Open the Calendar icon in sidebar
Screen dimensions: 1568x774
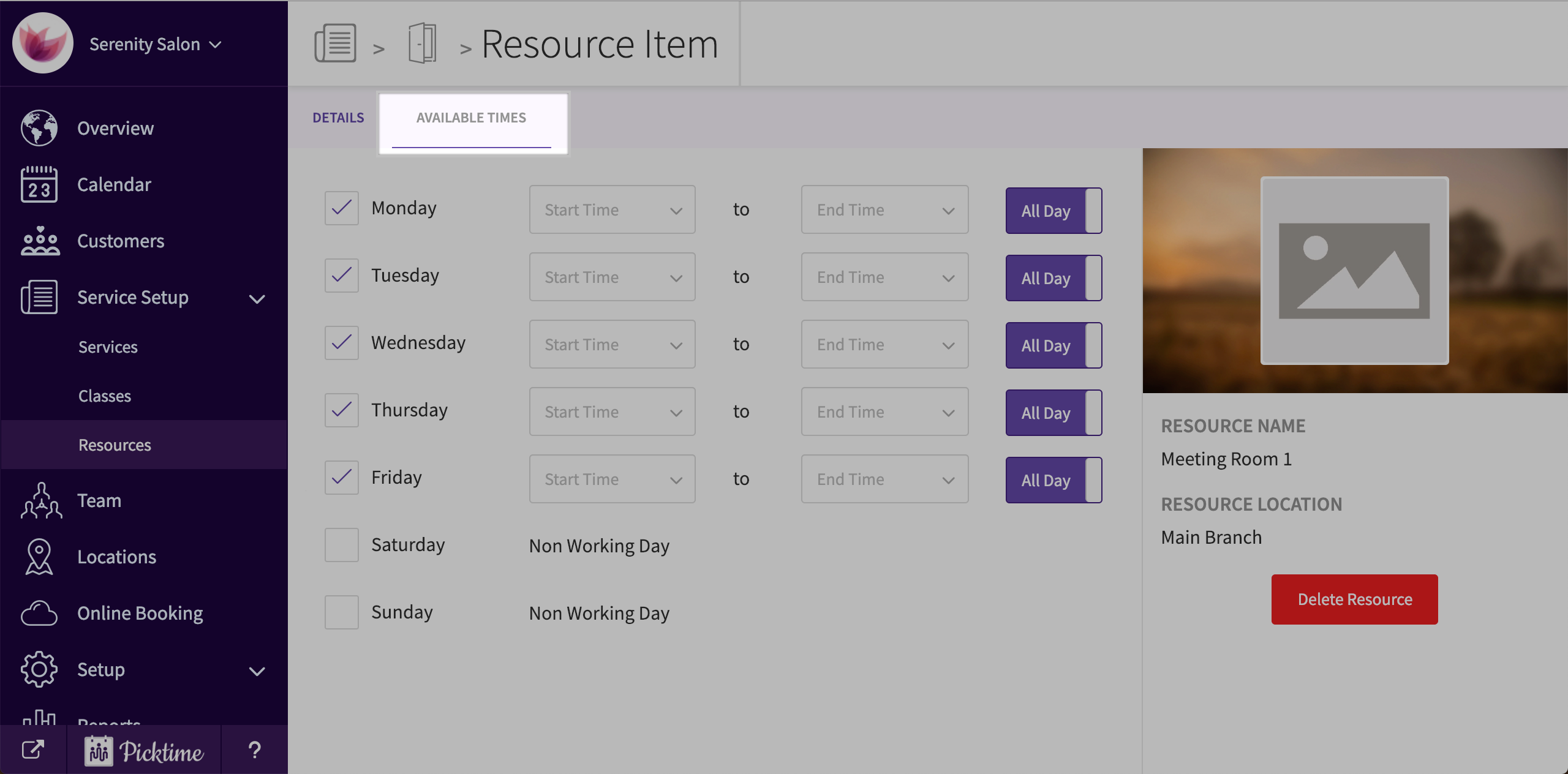39,184
